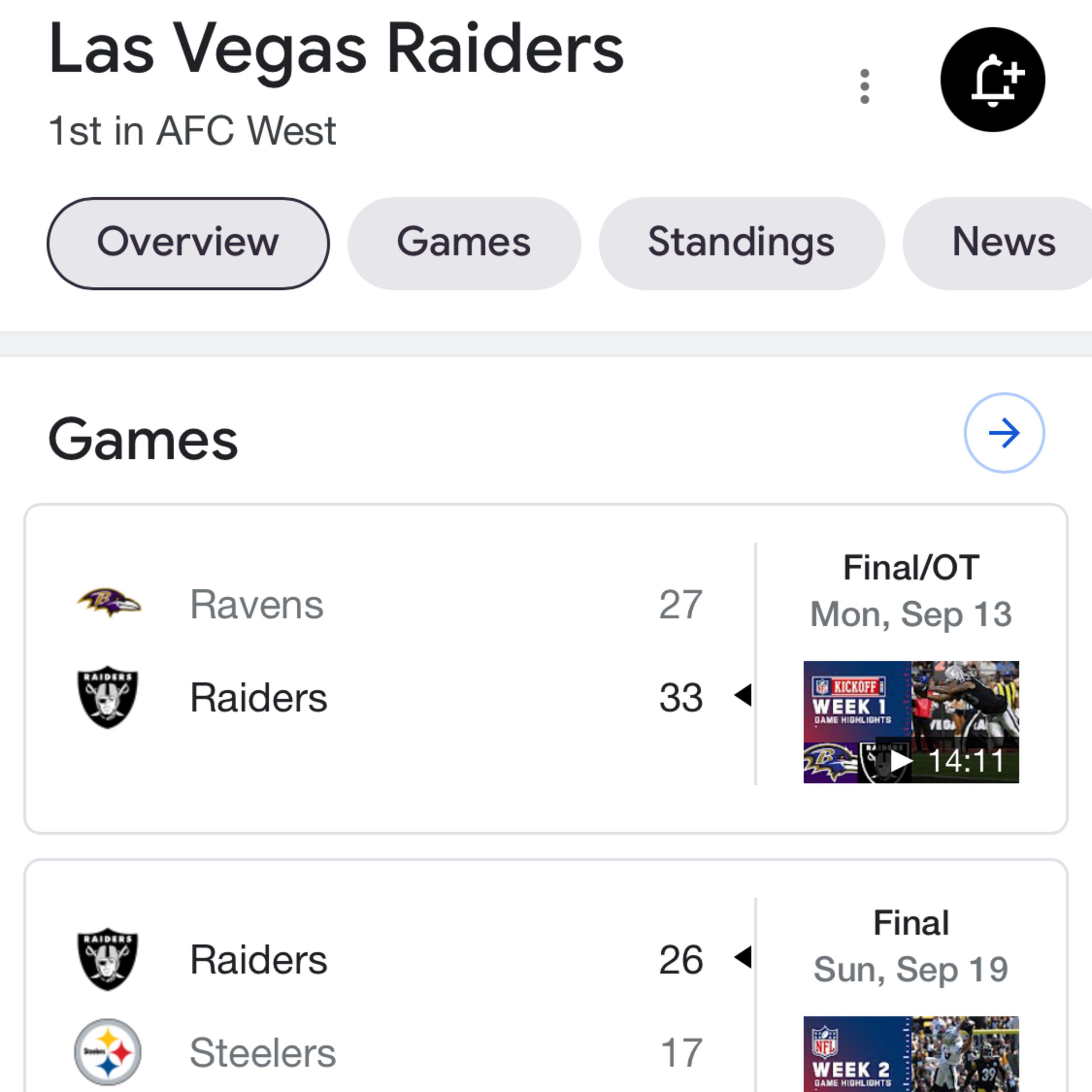Open the Week 2 highlights thumbnail
Screen dimensions: 1092x1092
click(x=911, y=1053)
